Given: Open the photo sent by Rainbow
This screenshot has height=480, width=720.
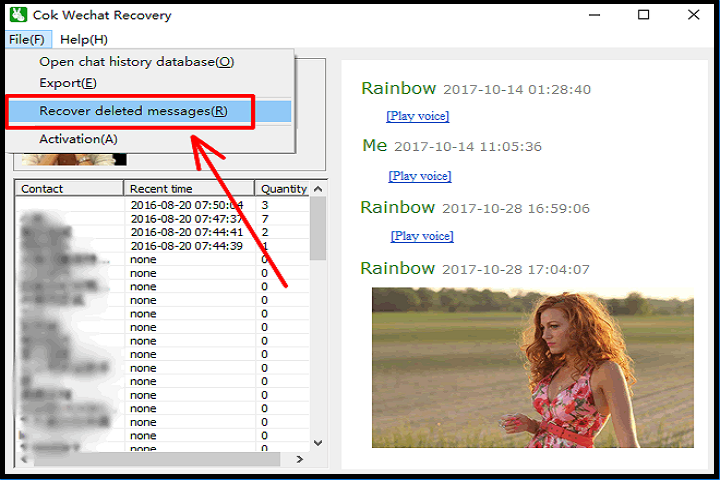Looking at the screenshot, I should [532, 367].
